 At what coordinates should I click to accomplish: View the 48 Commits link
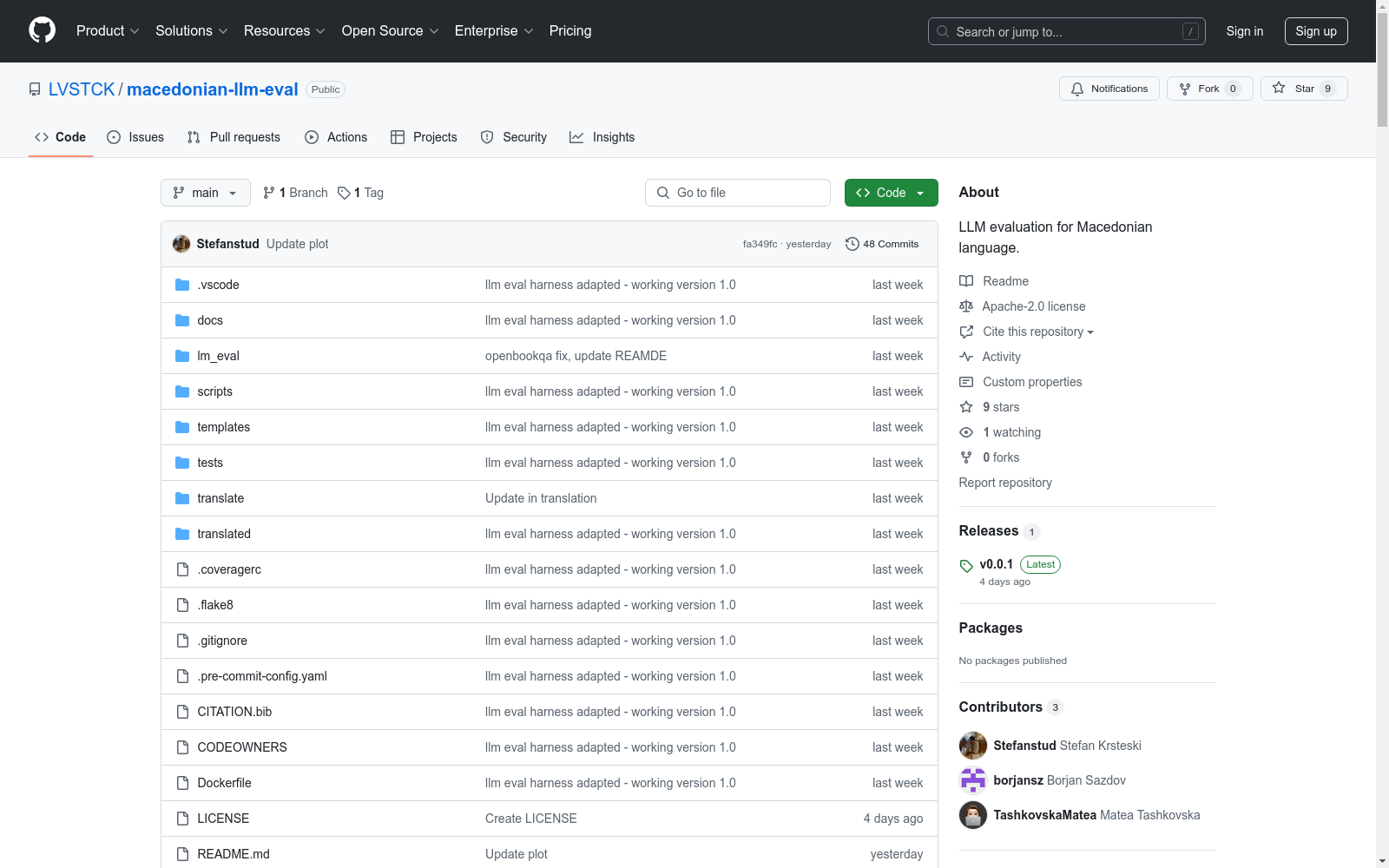882,244
